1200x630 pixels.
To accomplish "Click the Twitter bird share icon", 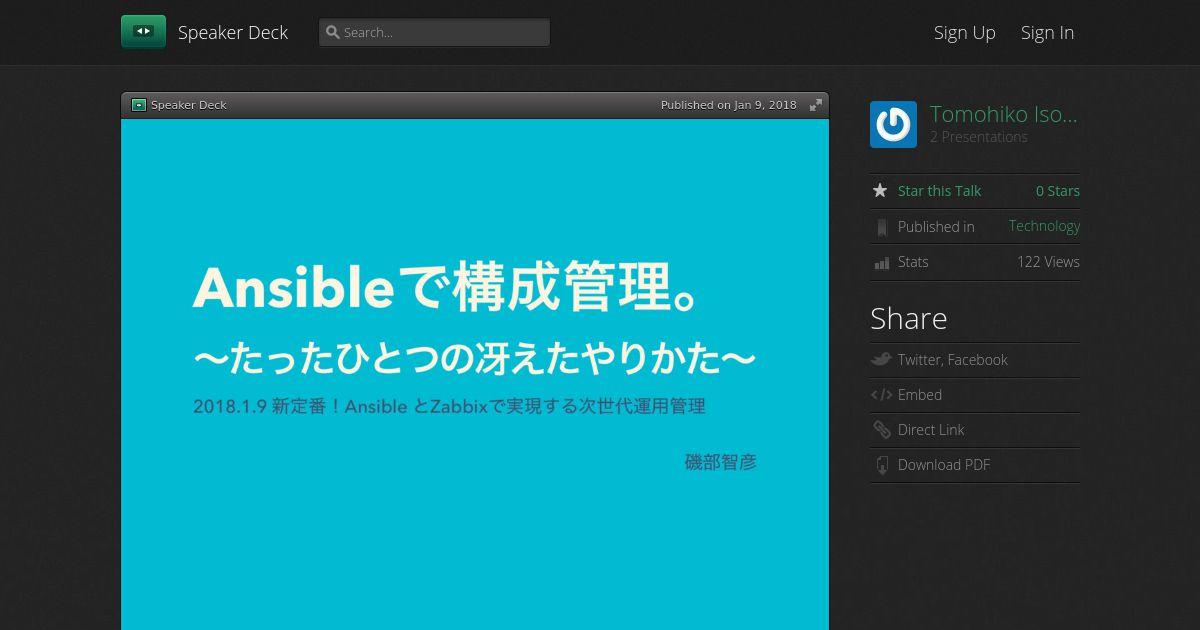I will (881, 360).
